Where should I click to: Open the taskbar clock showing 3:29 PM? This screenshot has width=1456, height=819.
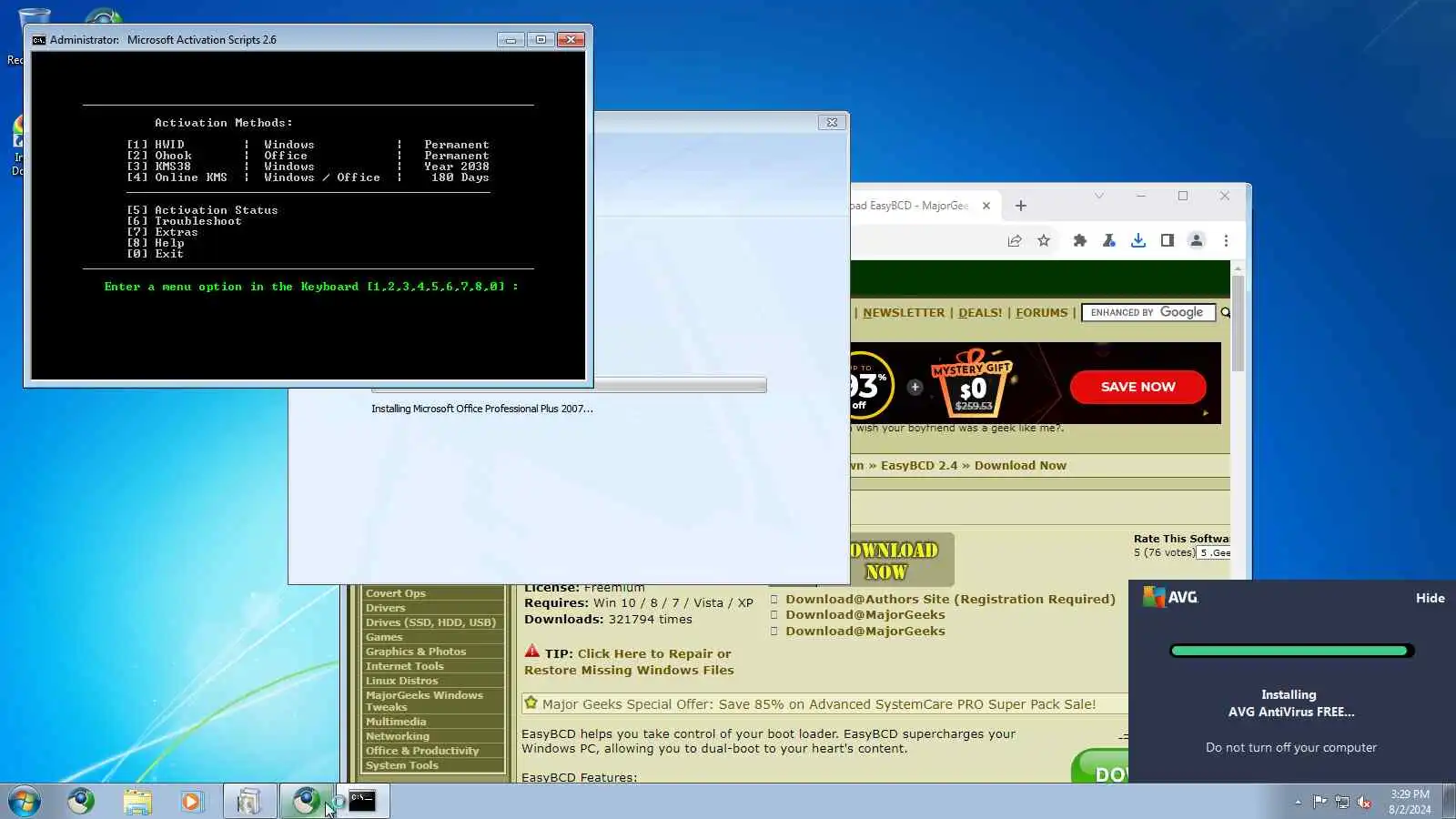[x=1410, y=802]
